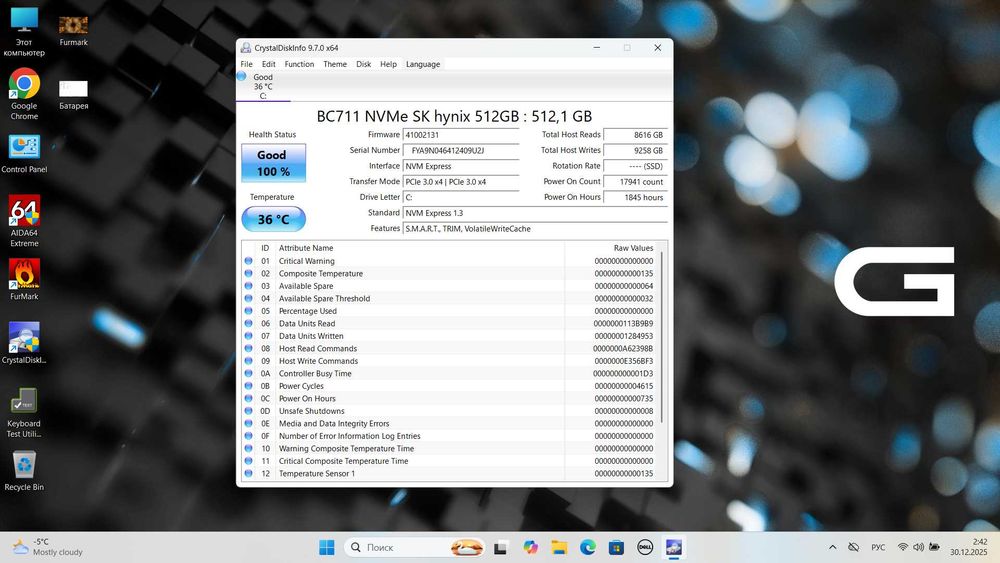
Task: Show hidden system tray icons
Action: coord(832,547)
